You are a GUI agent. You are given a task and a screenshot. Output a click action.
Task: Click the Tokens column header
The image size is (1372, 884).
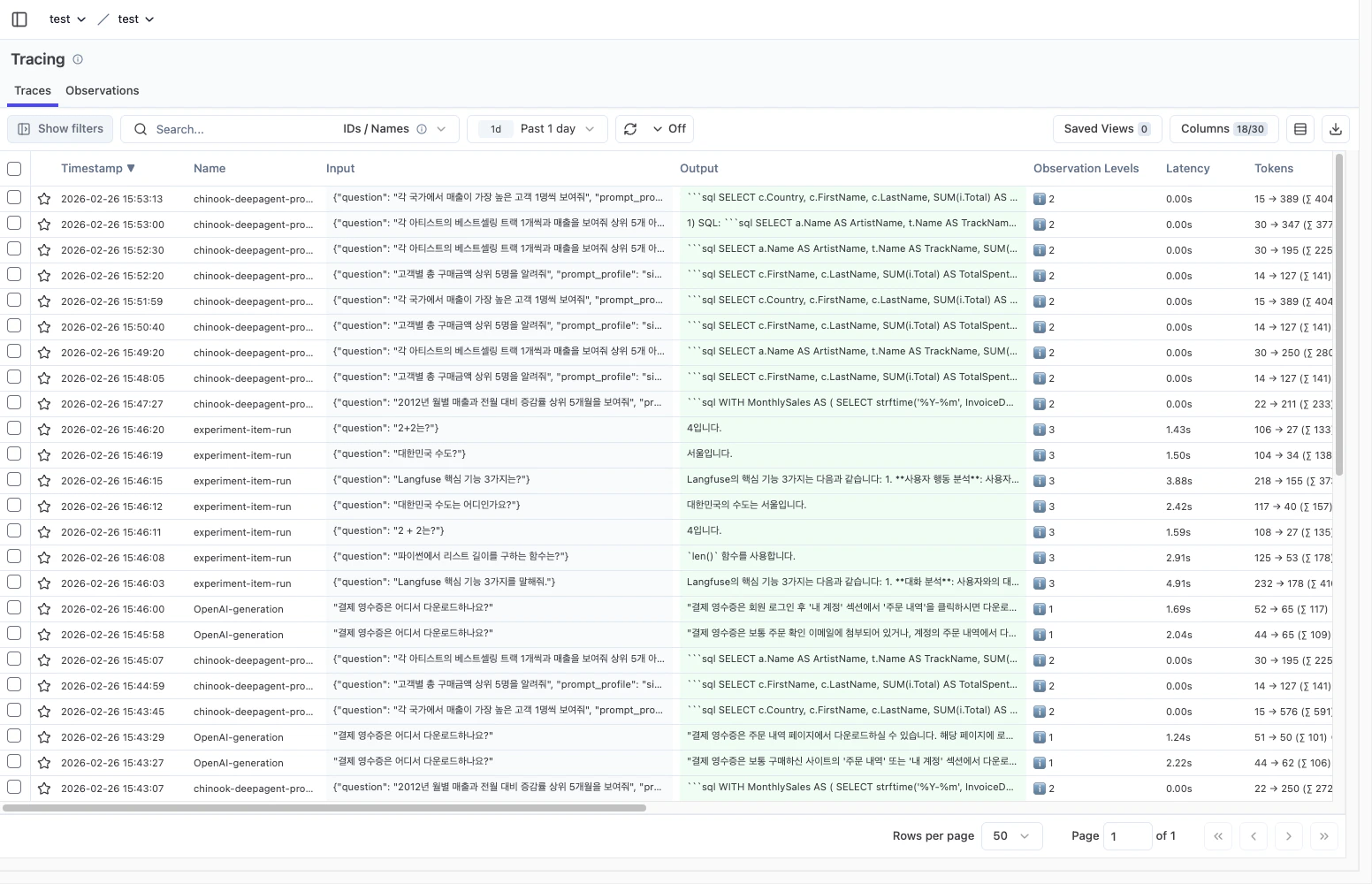point(1274,168)
